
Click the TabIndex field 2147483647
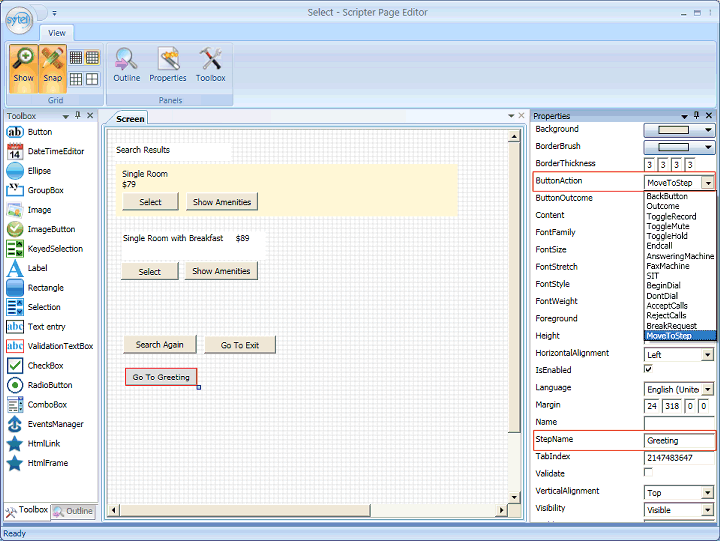pyautogui.click(x=679, y=458)
